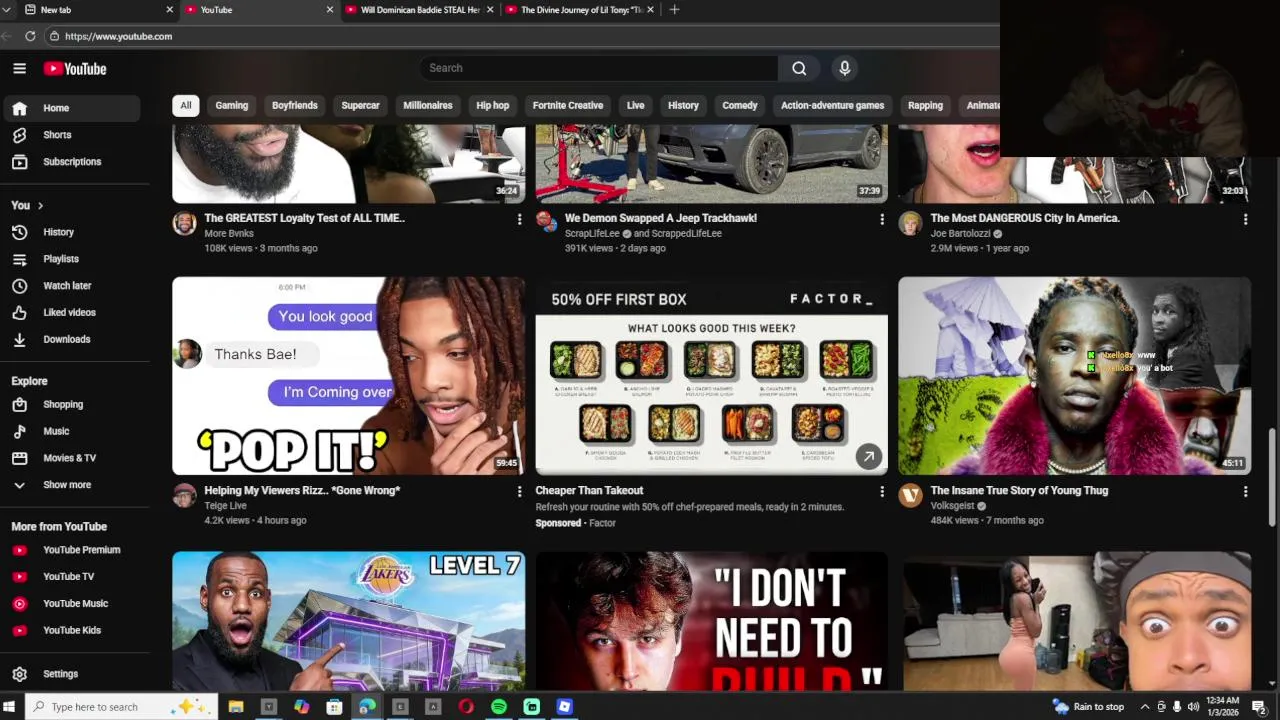Image resolution: width=1280 pixels, height=720 pixels.
Task: Select the Hip hop filter chip
Action: tap(493, 105)
